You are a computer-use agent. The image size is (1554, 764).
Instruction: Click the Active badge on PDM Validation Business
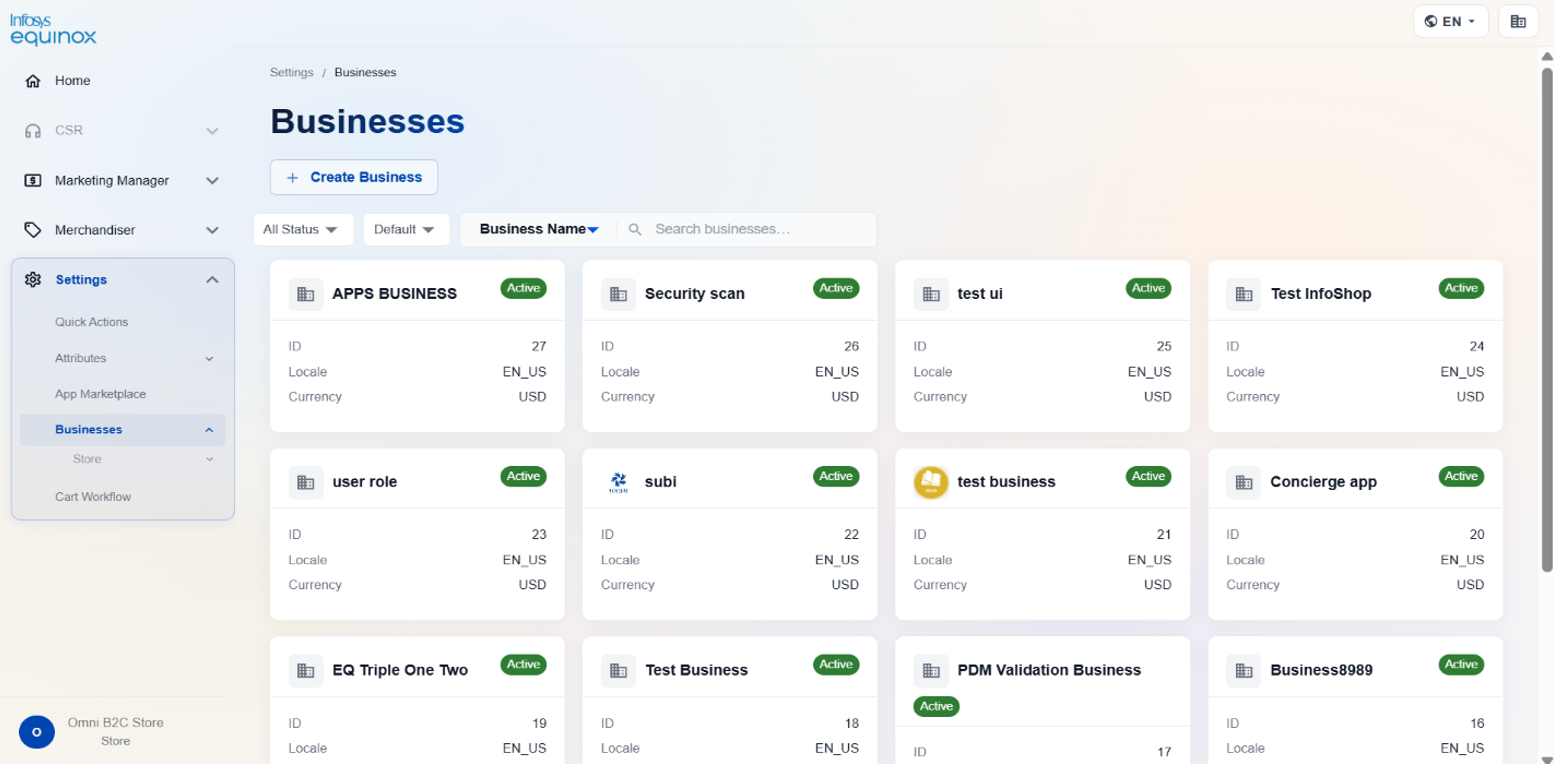pyautogui.click(x=936, y=706)
